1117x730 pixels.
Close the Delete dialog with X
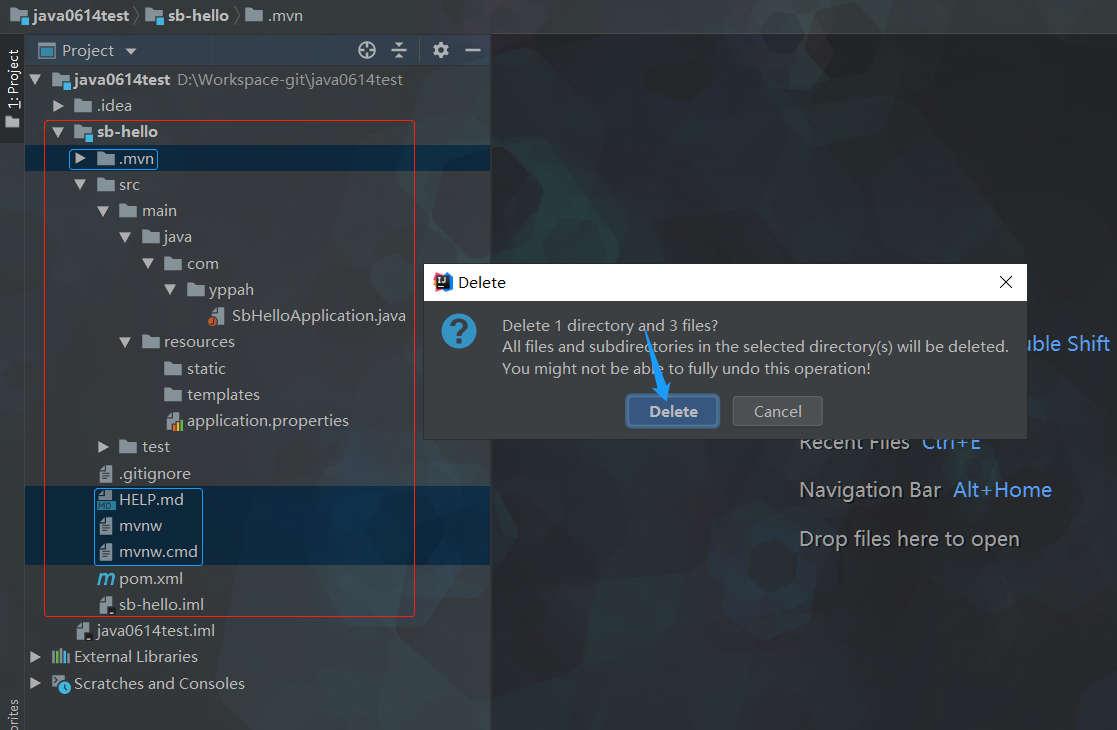[1006, 283]
